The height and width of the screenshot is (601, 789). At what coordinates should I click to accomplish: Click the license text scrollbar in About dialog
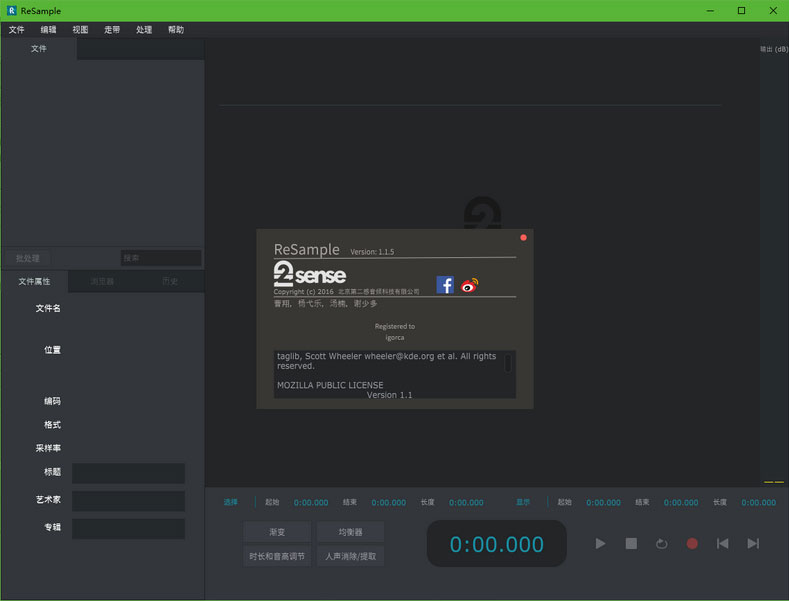click(508, 363)
